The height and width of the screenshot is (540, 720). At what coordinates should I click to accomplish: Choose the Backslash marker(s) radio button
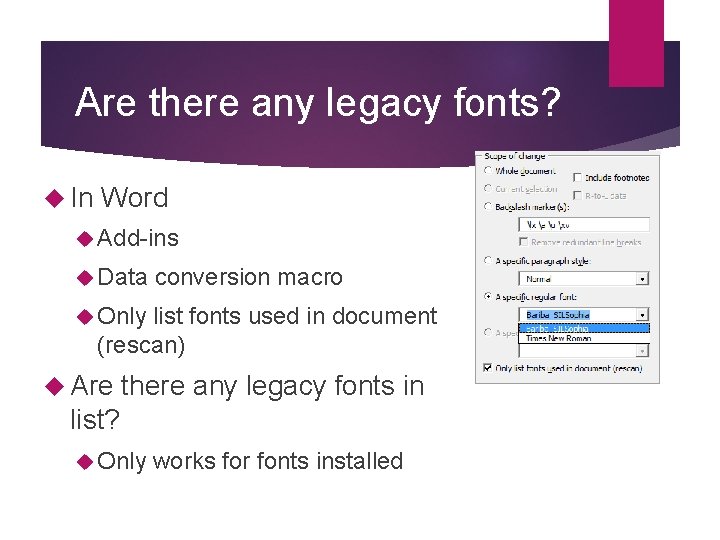tap(488, 207)
